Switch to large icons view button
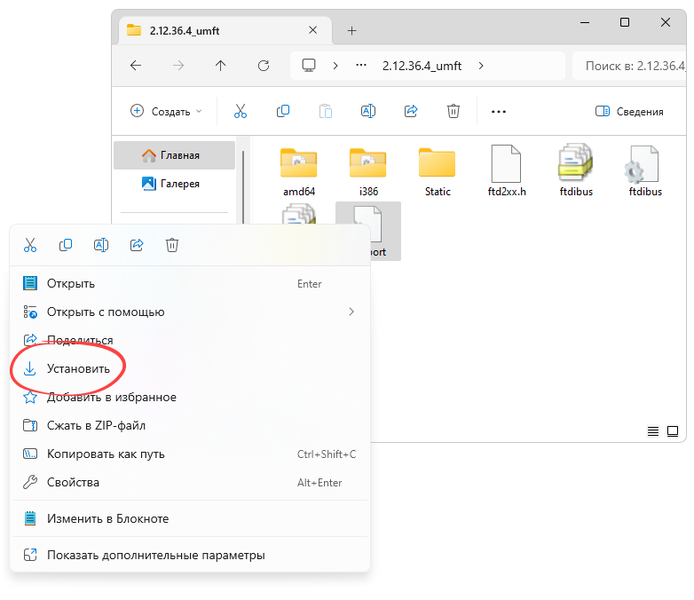This screenshot has height=600, width=694. (672, 431)
